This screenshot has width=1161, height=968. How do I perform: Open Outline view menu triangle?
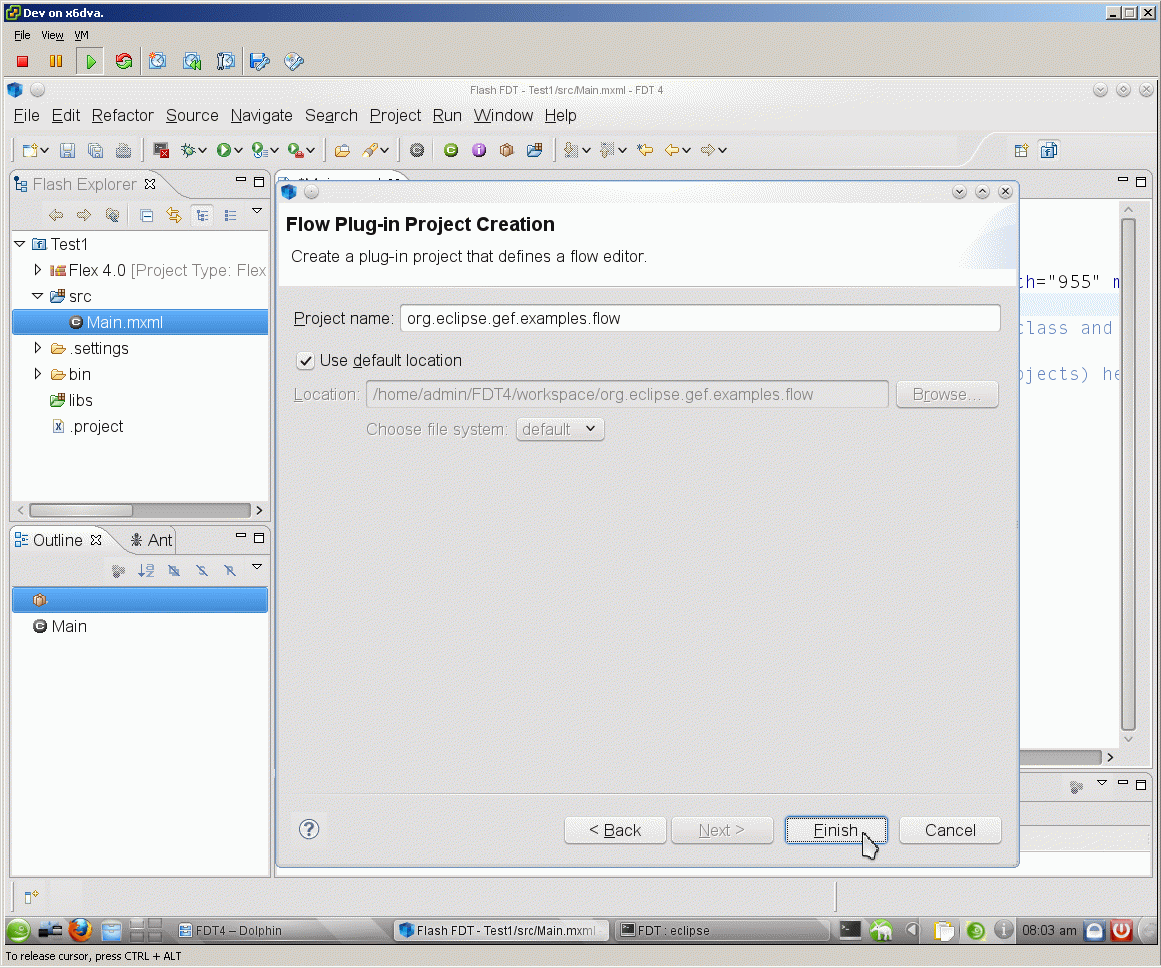(257, 567)
